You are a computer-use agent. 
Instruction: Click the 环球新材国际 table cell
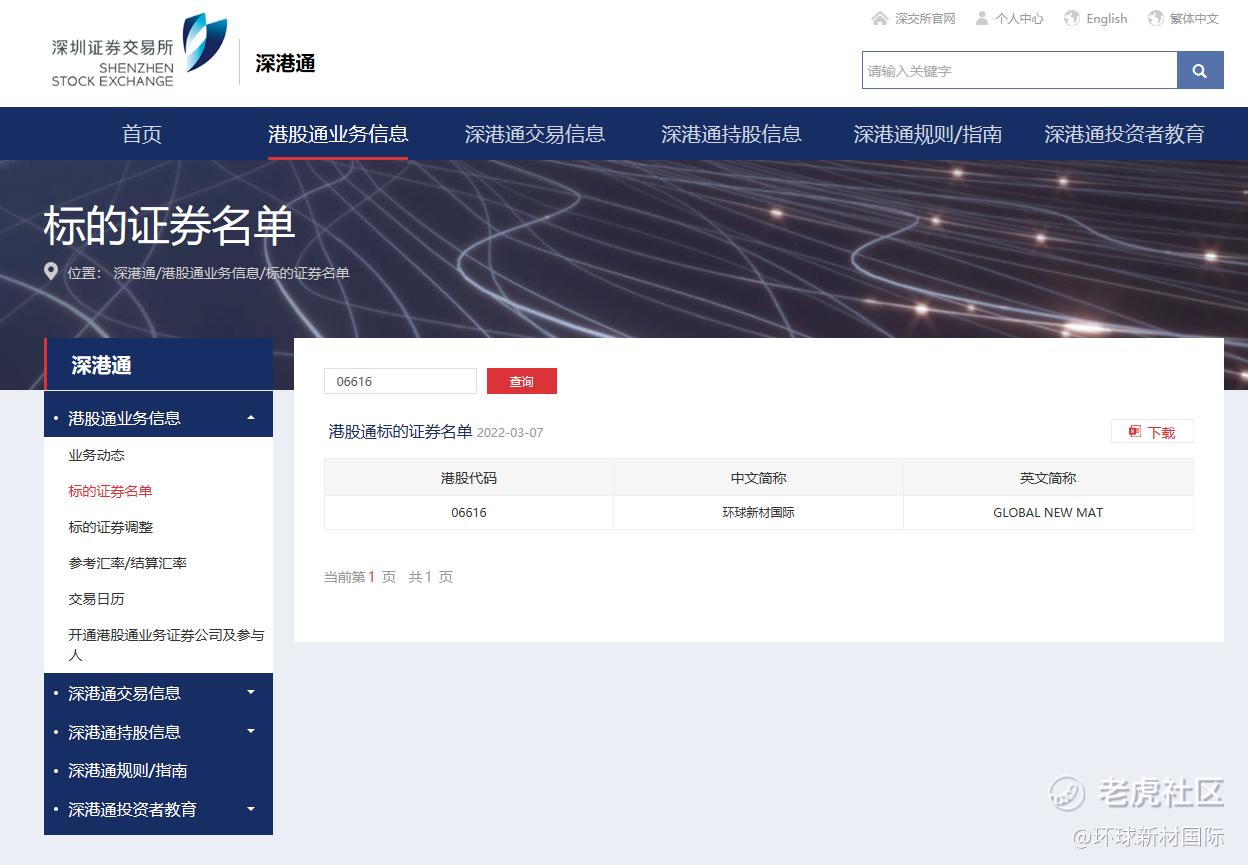pos(759,513)
